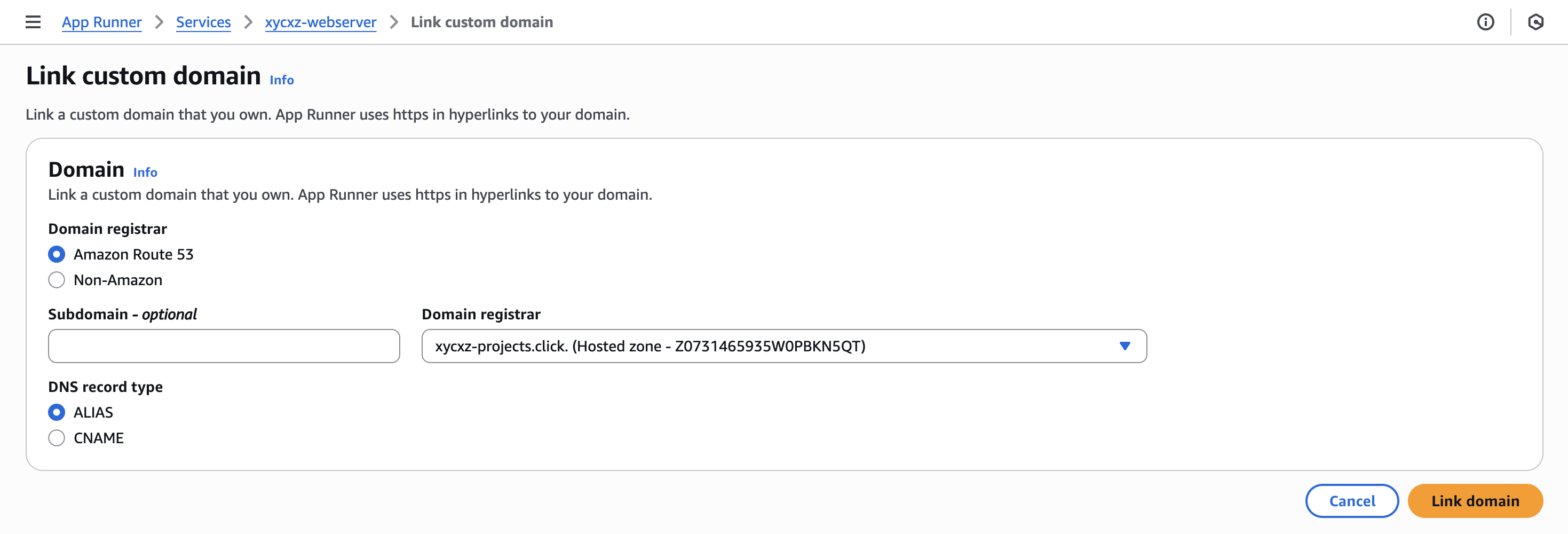Click the Info link beside Link custom domain
This screenshot has height=534, width=1568.
click(x=281, y=80)
